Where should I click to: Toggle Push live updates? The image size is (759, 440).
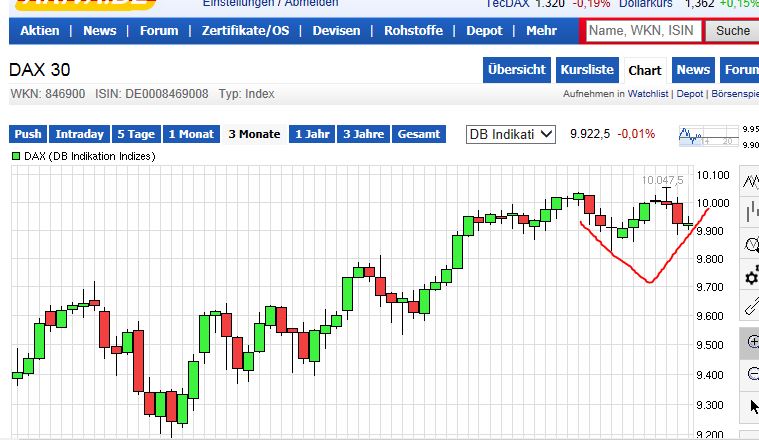[28, 134]
